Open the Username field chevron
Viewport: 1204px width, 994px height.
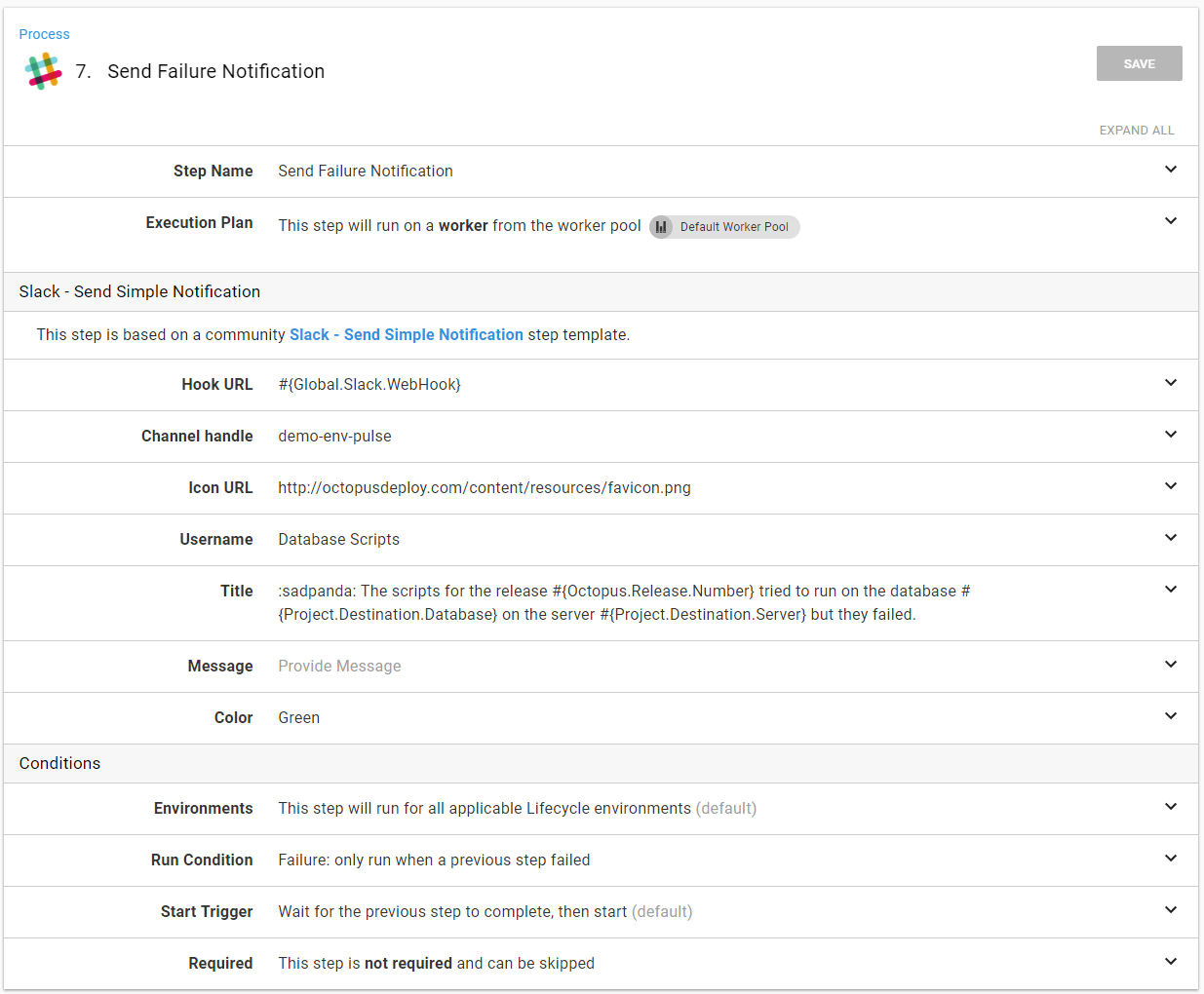pyautogui.click(x=1170, y=538)
